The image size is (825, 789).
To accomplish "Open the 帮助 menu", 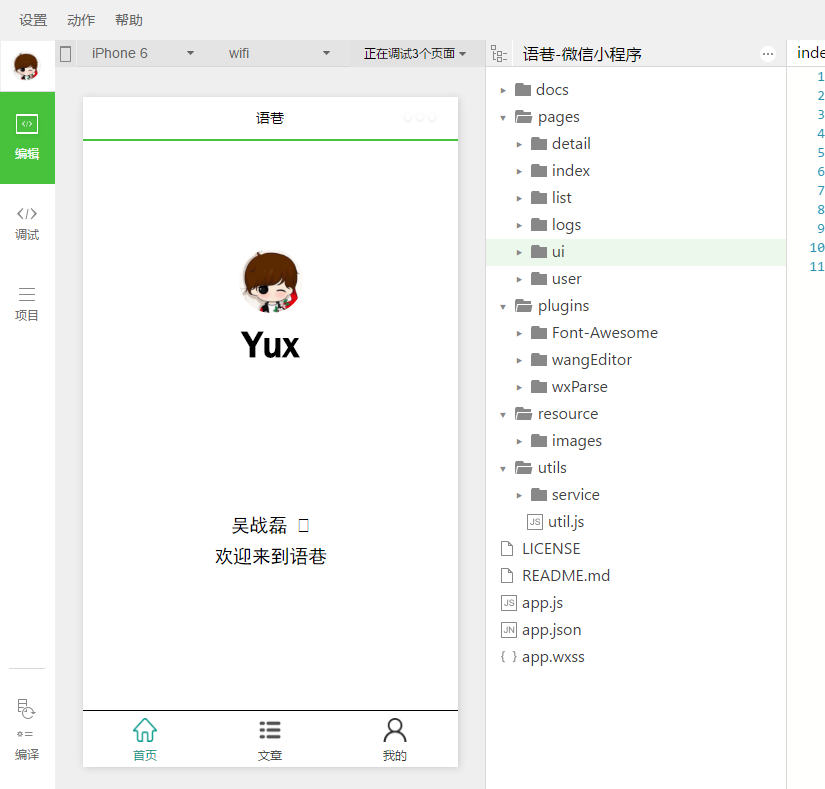I will tap(129, 20).
